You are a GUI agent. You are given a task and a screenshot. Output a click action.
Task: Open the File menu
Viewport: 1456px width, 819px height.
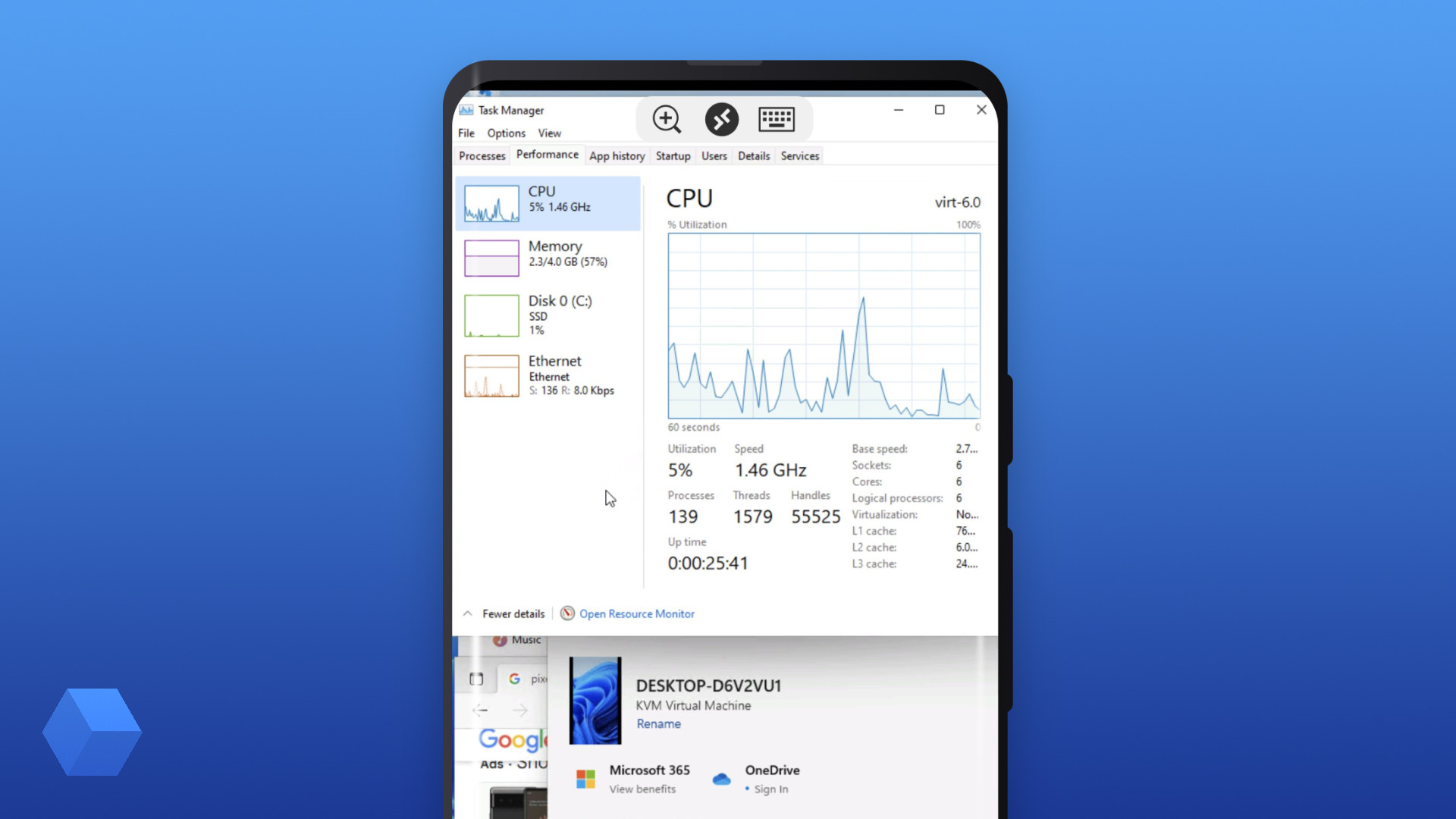coord(466,132)
